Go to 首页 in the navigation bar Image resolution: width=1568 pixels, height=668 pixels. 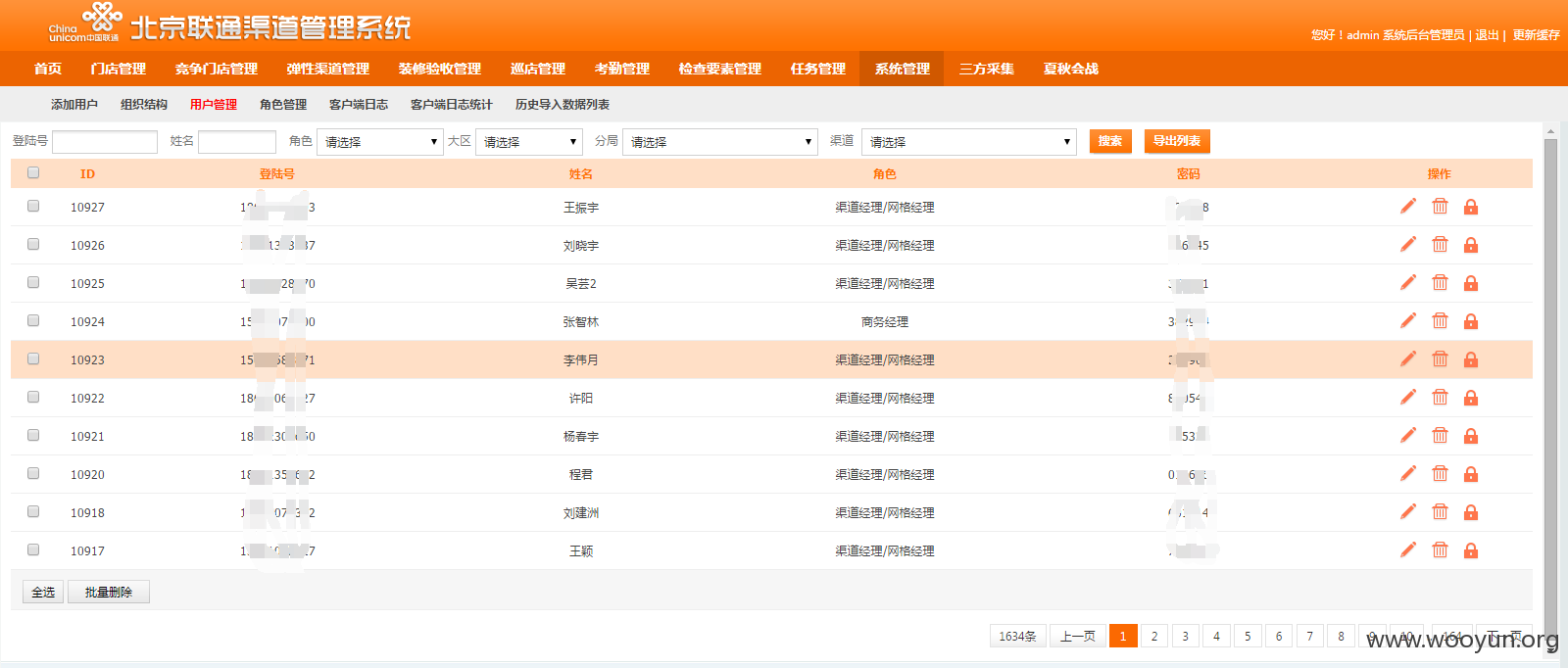(48, 69)
